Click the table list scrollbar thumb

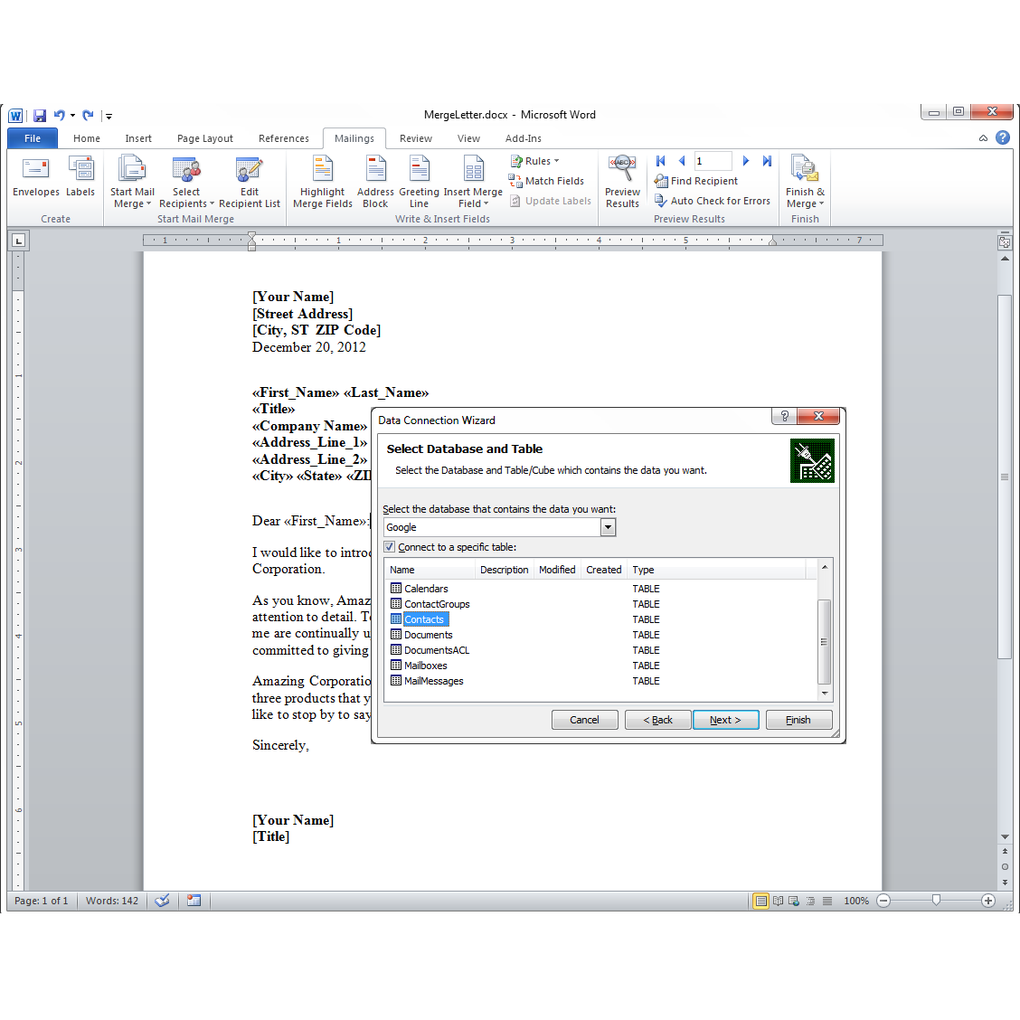point(824,641)
